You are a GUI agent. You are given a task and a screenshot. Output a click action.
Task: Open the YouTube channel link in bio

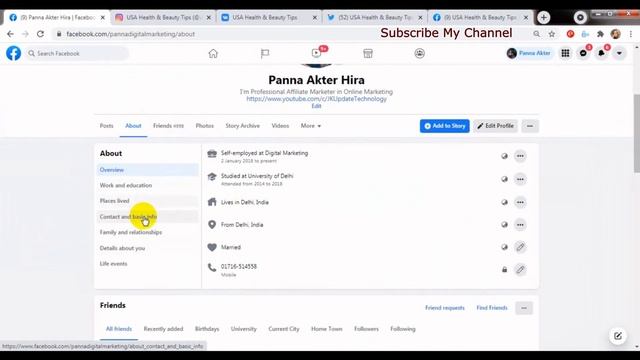[x=316, y=99]
